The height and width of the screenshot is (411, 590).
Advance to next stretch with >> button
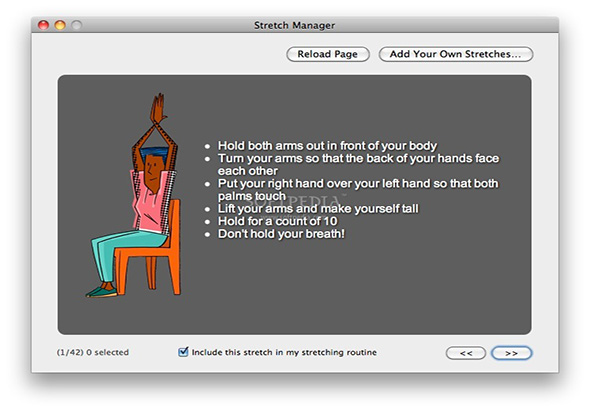point(511,353)
